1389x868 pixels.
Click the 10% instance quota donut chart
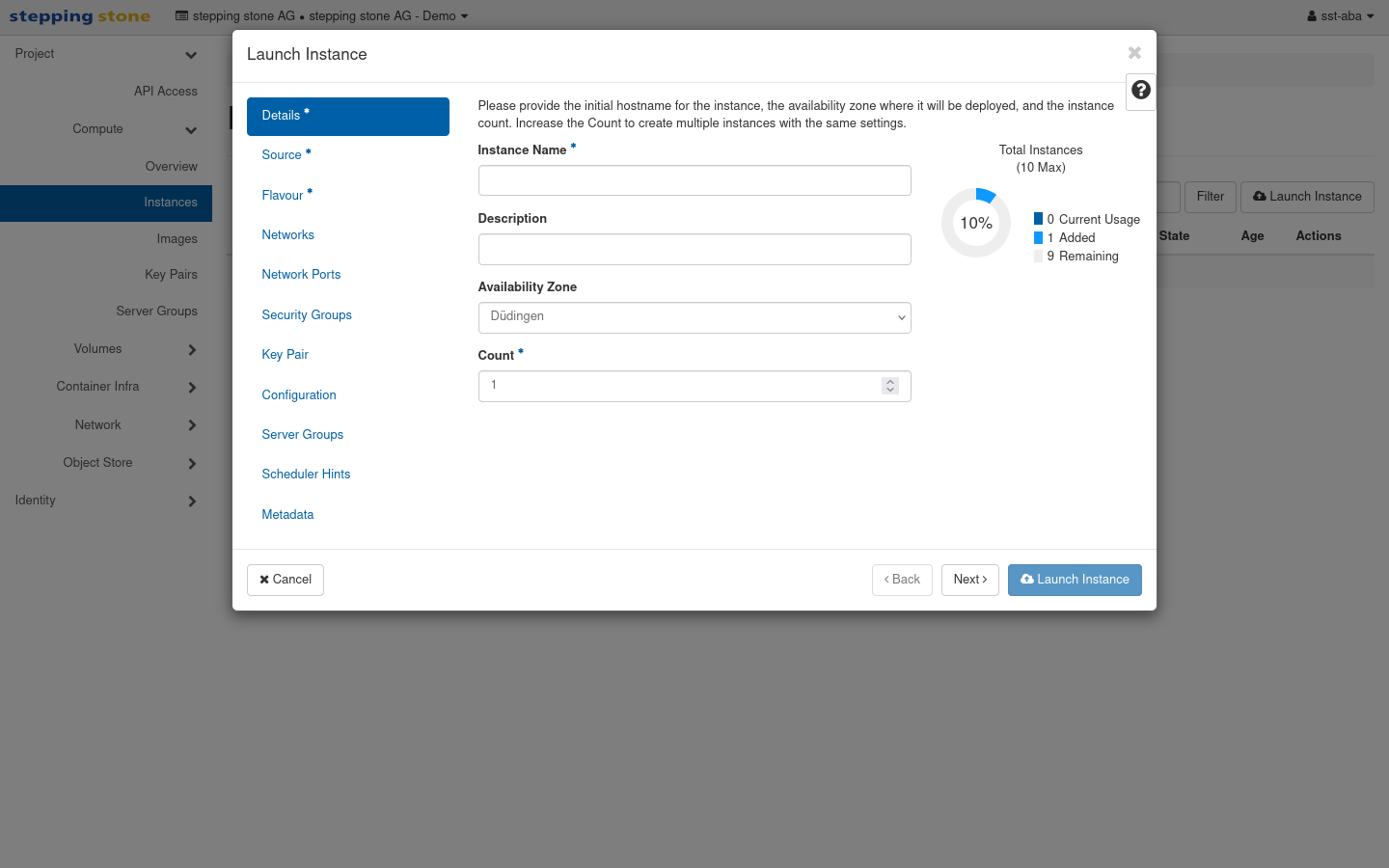point(976,223)
